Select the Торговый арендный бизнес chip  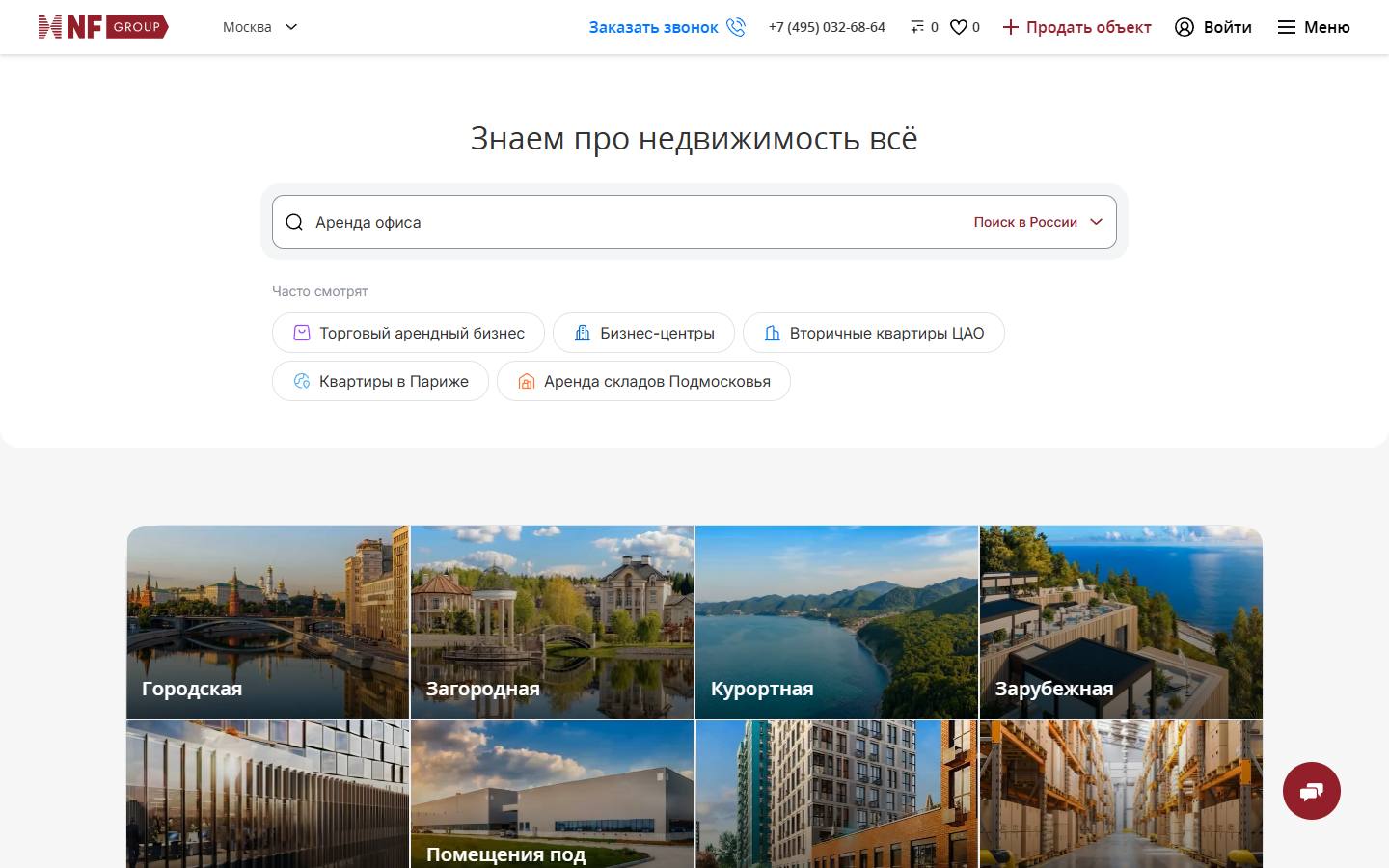click(x=408, y=333)
